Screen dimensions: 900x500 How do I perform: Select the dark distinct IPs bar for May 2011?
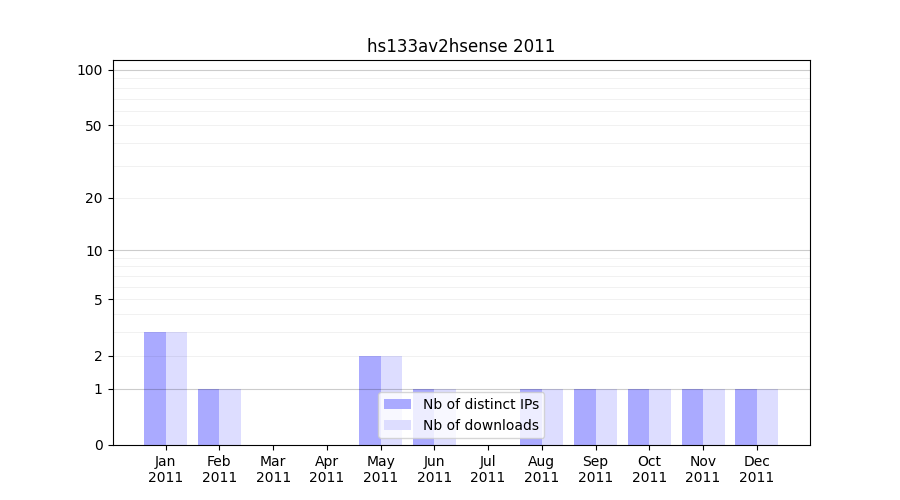click(x=369, y=400)
